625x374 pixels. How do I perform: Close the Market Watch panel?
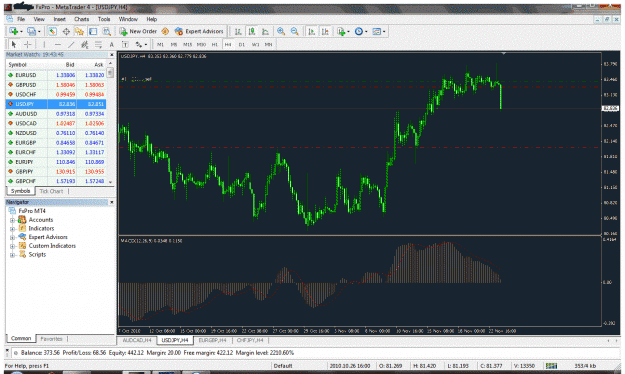tap(112, 55)
